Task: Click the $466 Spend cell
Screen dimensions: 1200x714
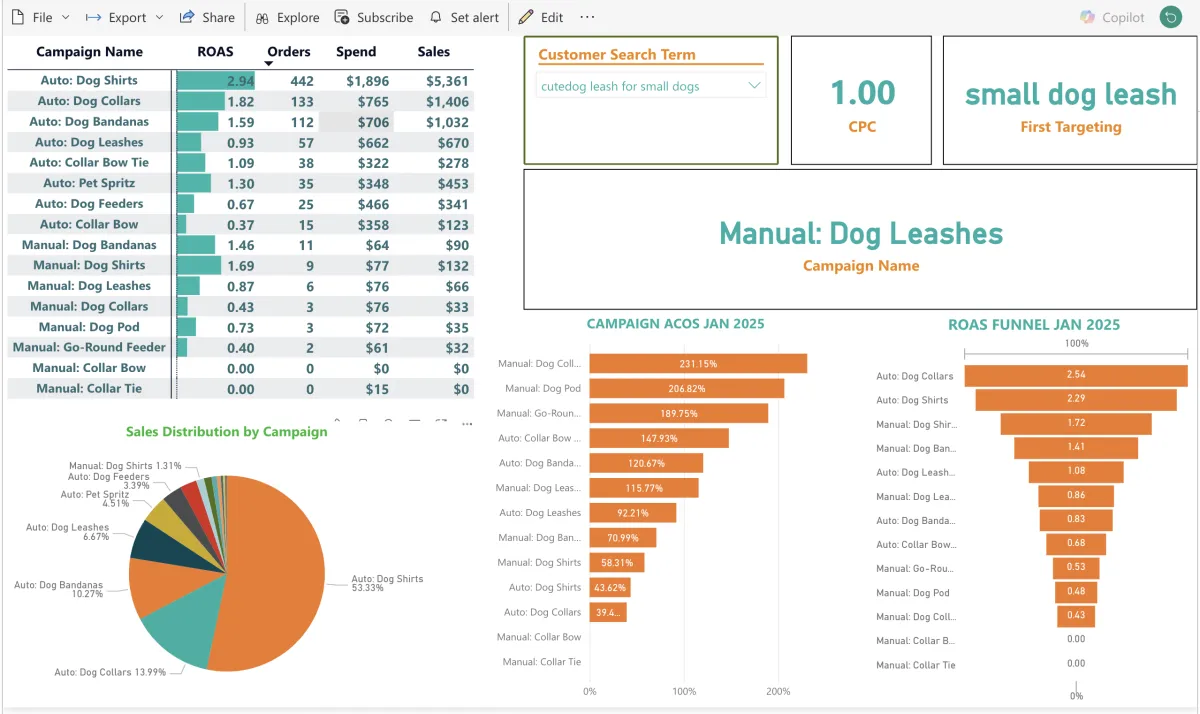Action: pyautogui.click(x=372, y=204)
